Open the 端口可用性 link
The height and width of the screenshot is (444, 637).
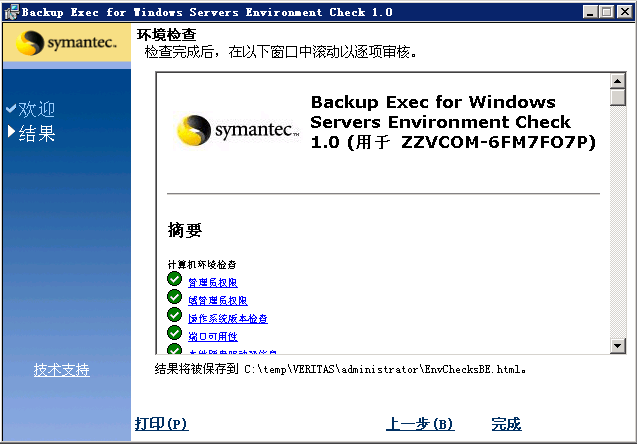[x=212, y=337]
